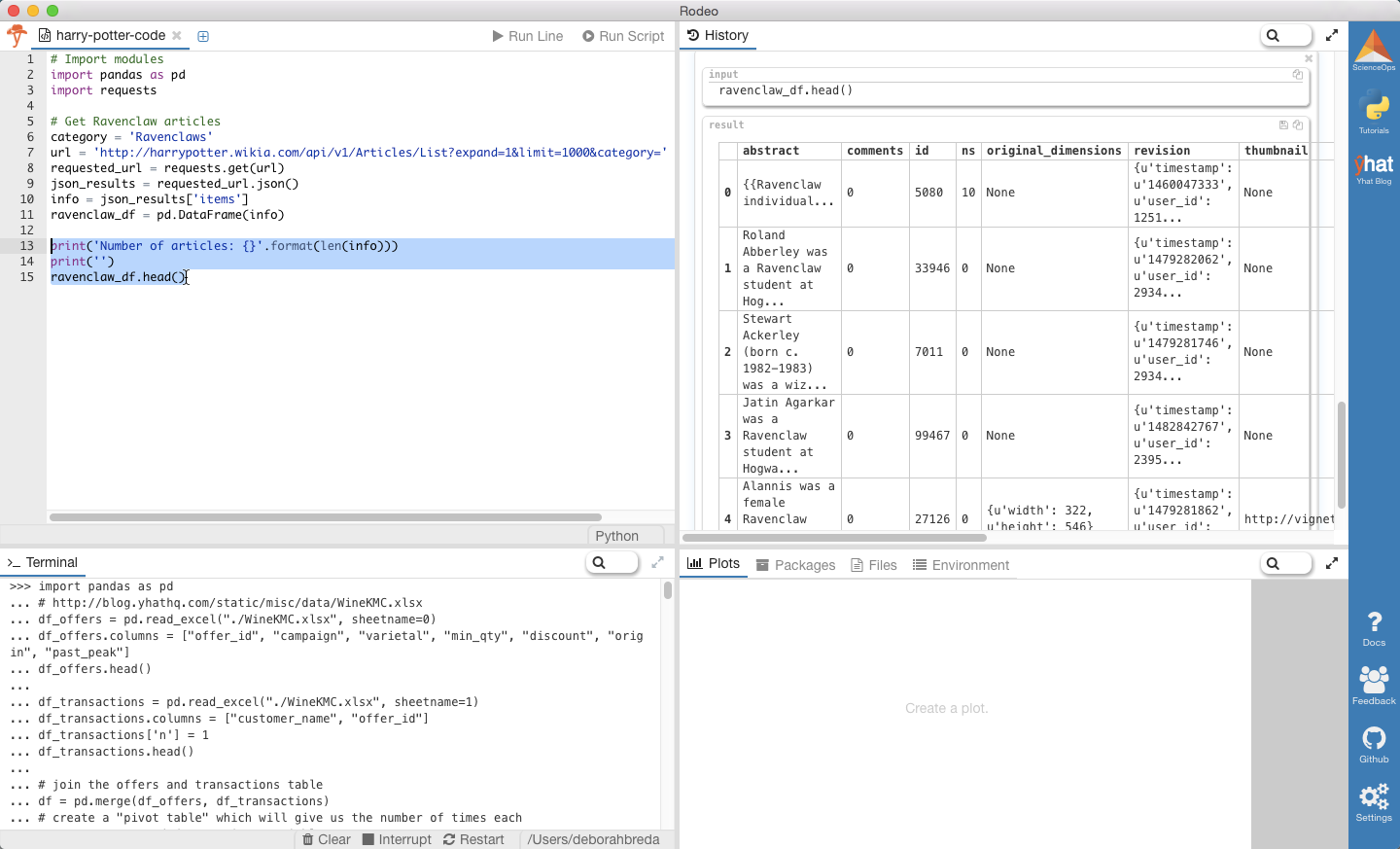
Task: Expand the History panel to fullscreen
Action: click(1332, 35)
